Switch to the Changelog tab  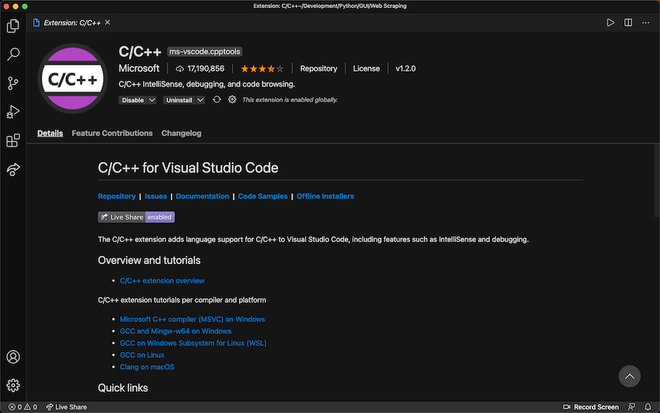(x=181, y=133)
